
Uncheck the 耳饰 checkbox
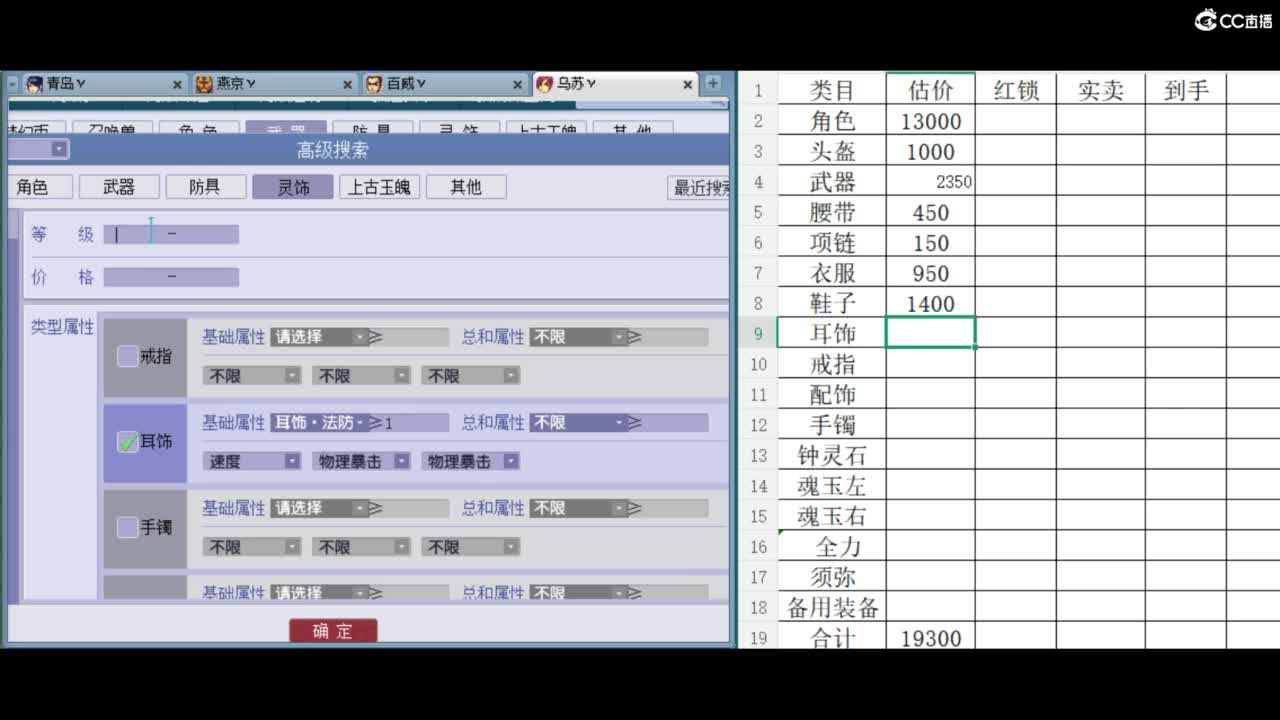coord(128,442)
